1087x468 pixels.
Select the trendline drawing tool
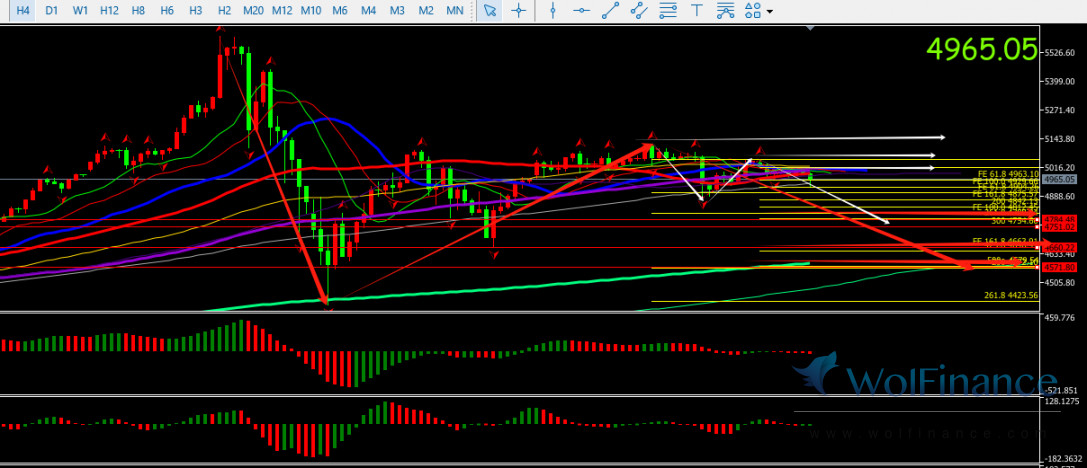click(x=611, y=10)
